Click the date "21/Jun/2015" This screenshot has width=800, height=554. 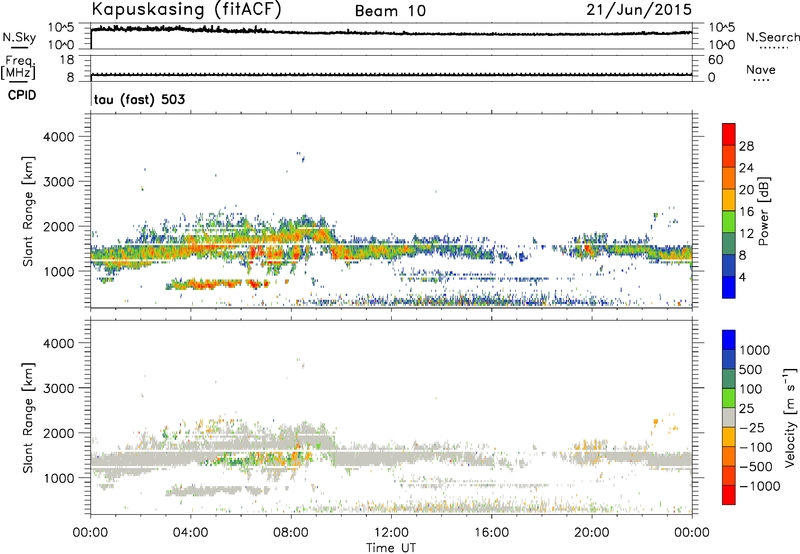[x=639, y=10]
